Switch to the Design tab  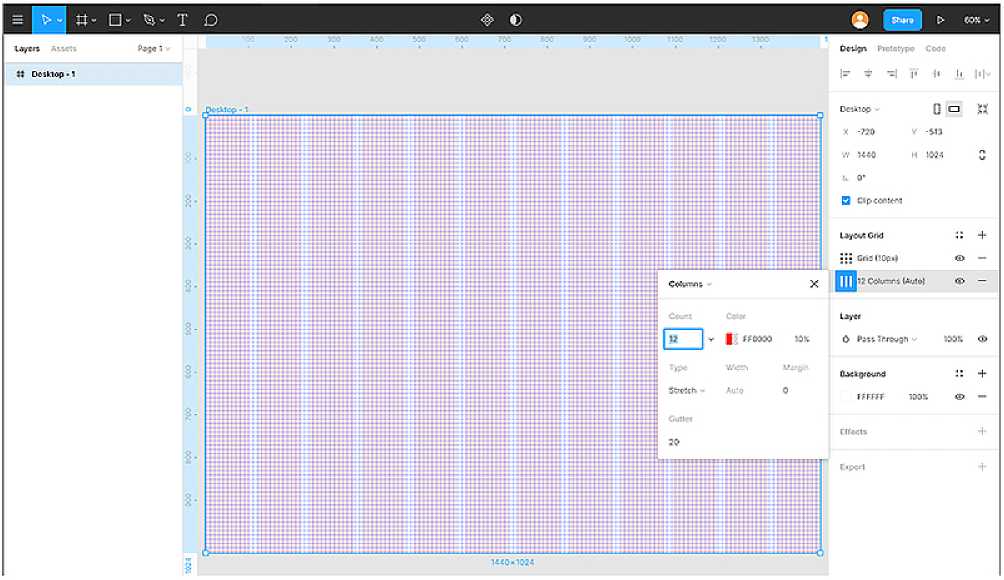tap(853, 49)
